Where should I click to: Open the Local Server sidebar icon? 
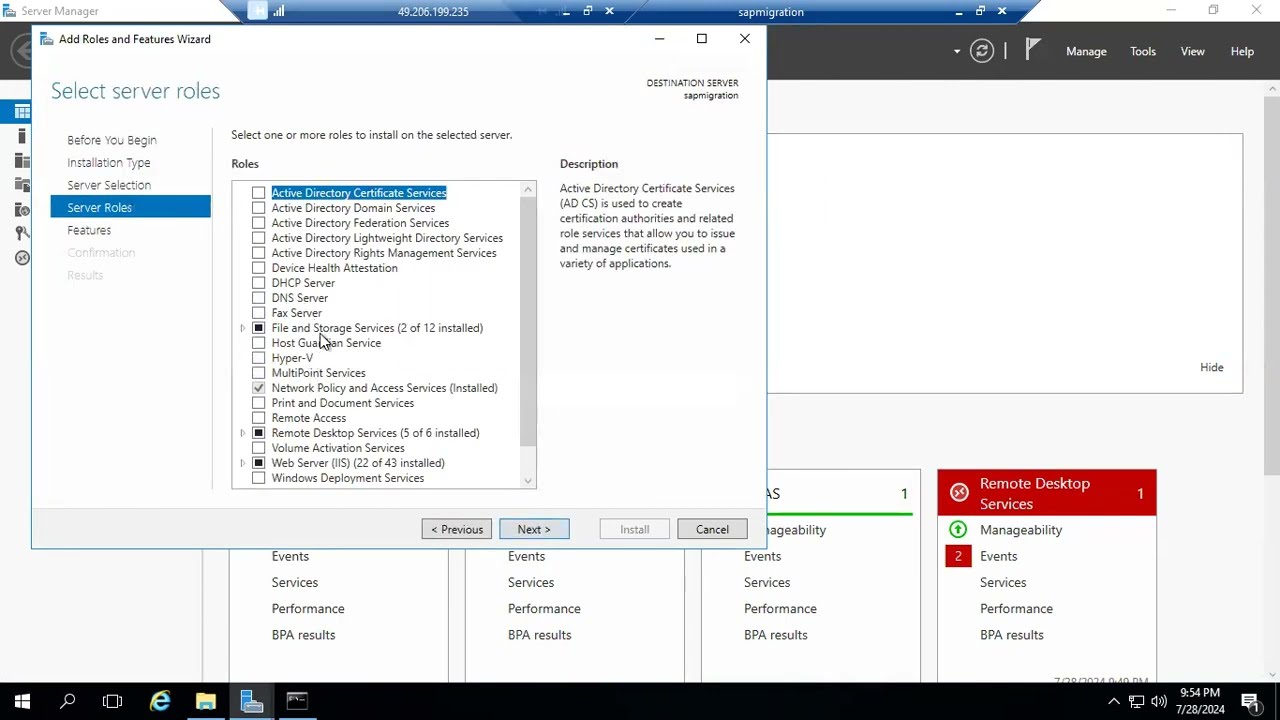[x=22, y=136]
